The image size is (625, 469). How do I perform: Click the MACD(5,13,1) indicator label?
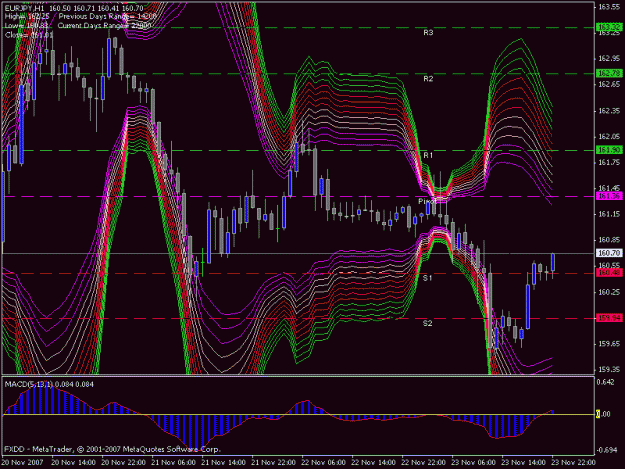click(28, 385)
